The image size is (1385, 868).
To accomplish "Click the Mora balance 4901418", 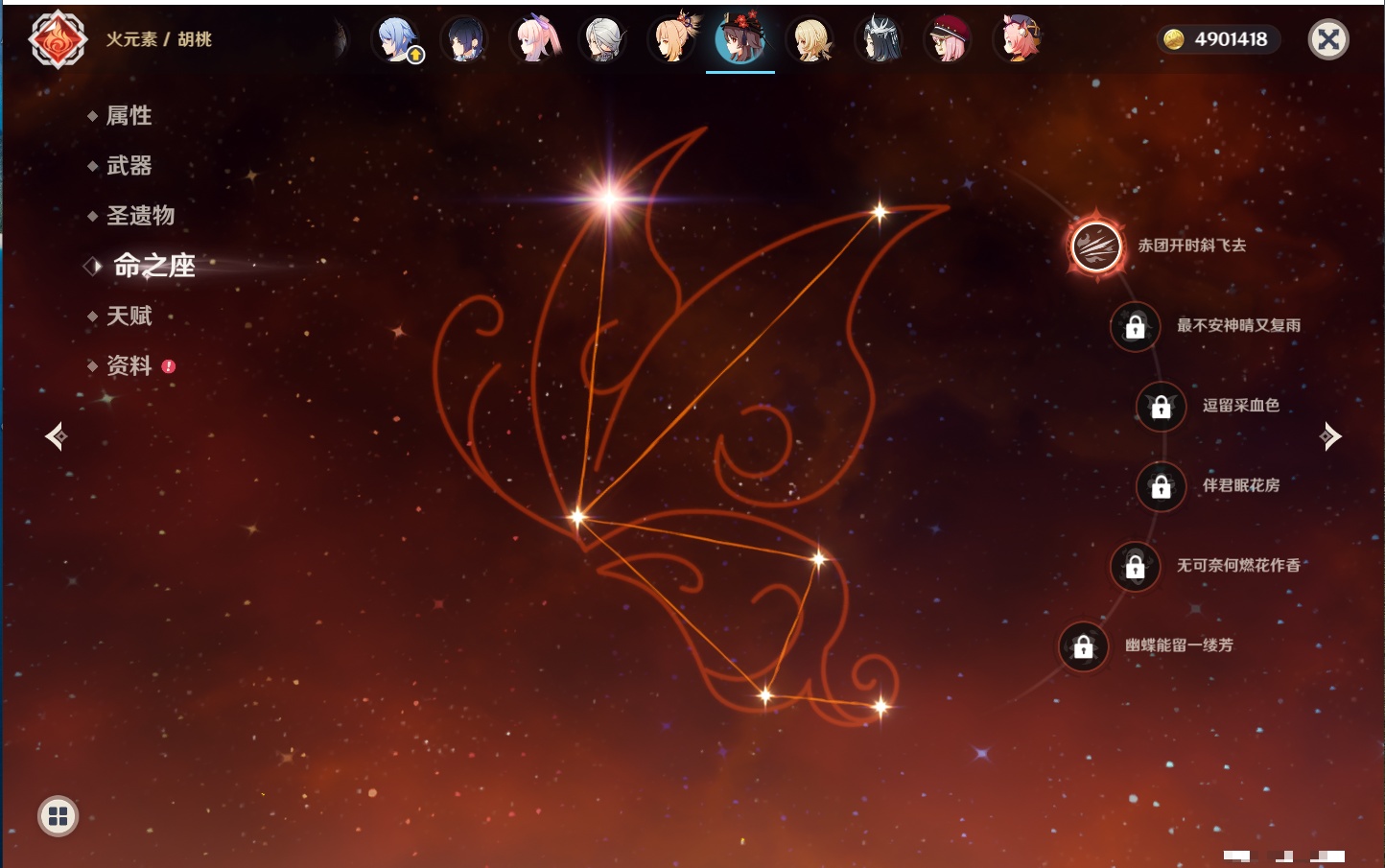I will coord(1231,39).
